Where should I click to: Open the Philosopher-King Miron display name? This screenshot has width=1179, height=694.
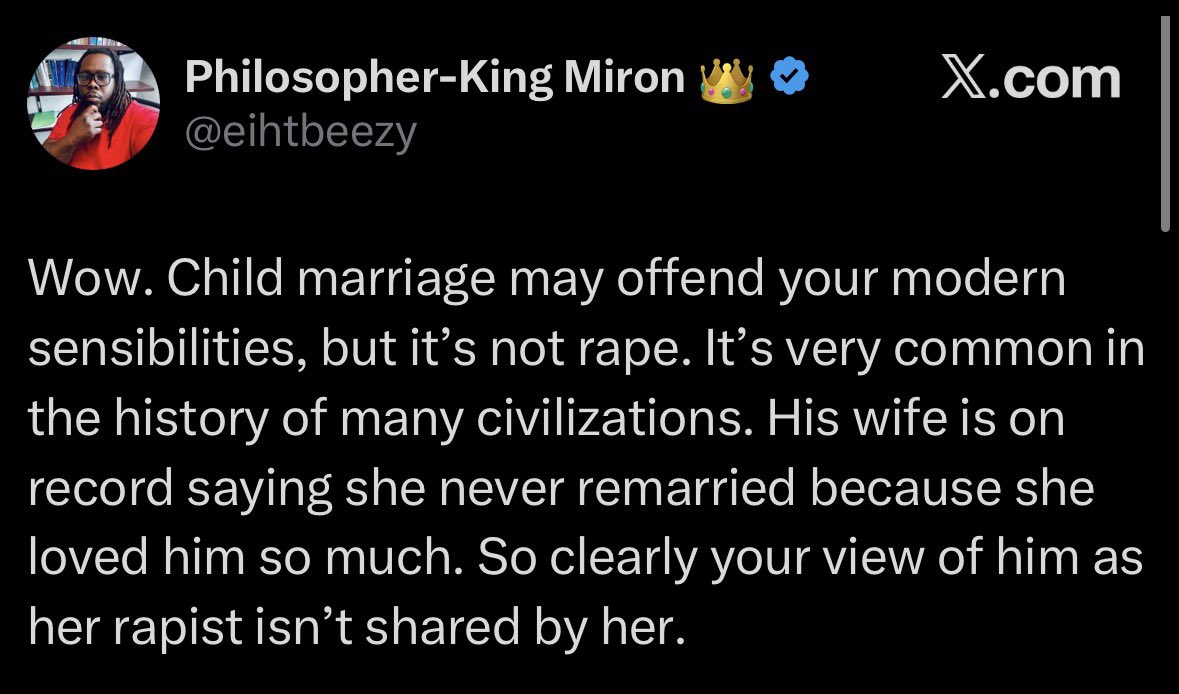435,77
